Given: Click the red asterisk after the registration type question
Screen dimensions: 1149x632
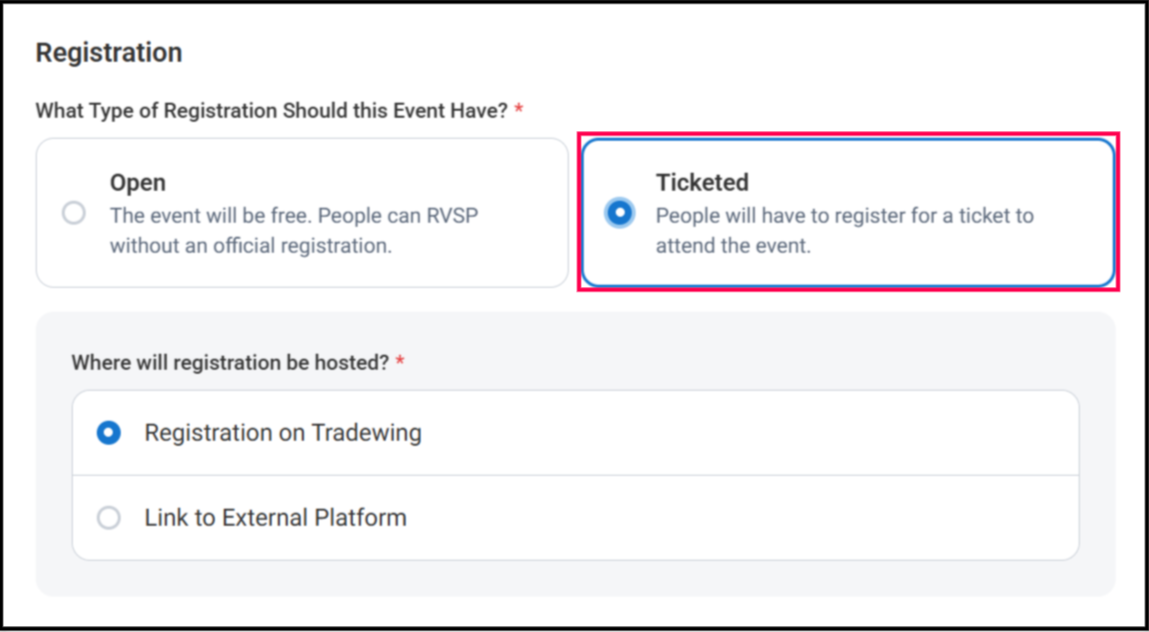Looking at the screenshot, I should 519,111.
